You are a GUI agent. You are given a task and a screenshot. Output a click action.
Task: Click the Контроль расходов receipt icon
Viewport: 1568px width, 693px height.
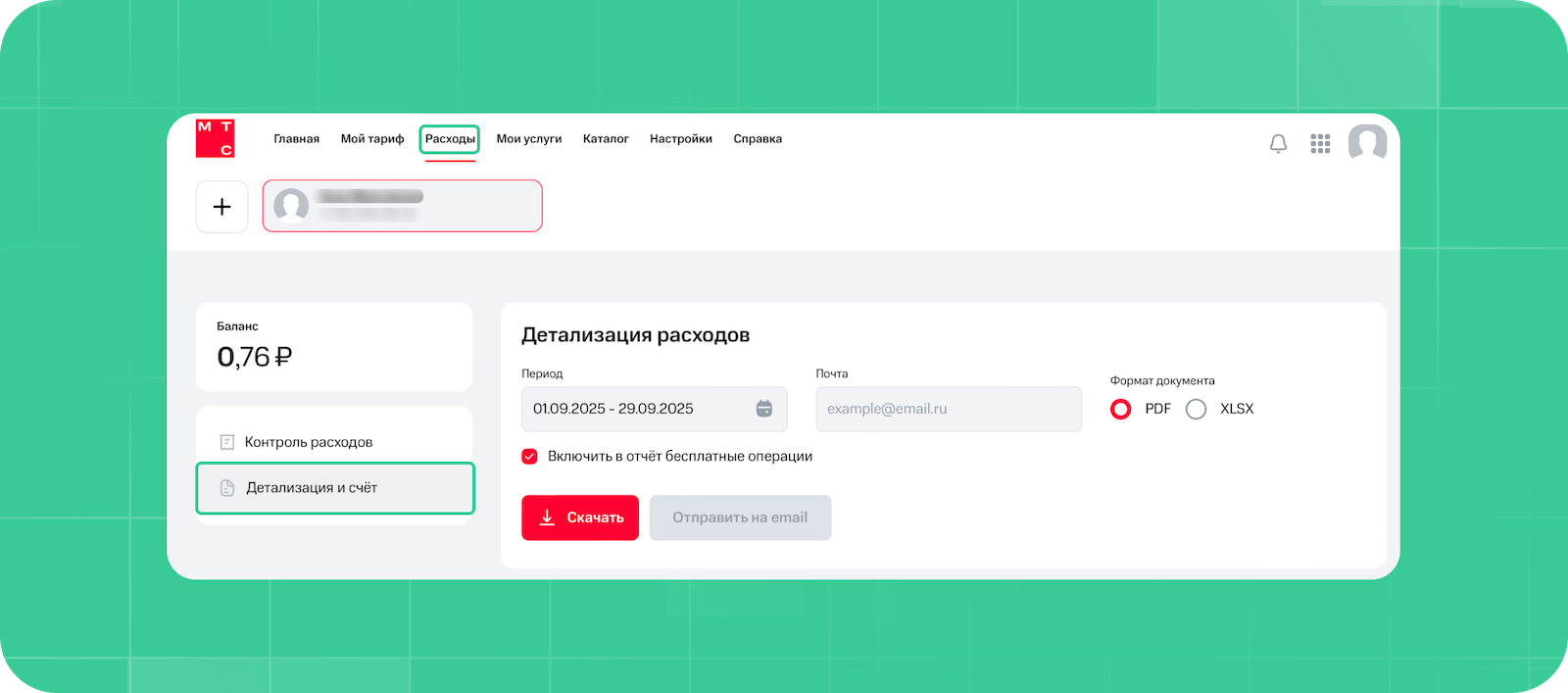(x=227, y=442)
